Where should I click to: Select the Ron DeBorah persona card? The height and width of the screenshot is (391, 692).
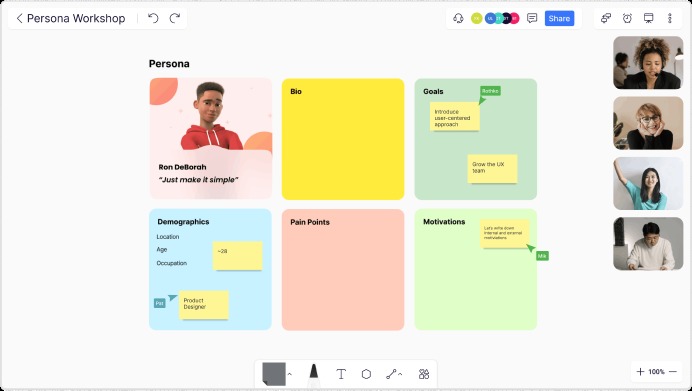pos(211,139)
